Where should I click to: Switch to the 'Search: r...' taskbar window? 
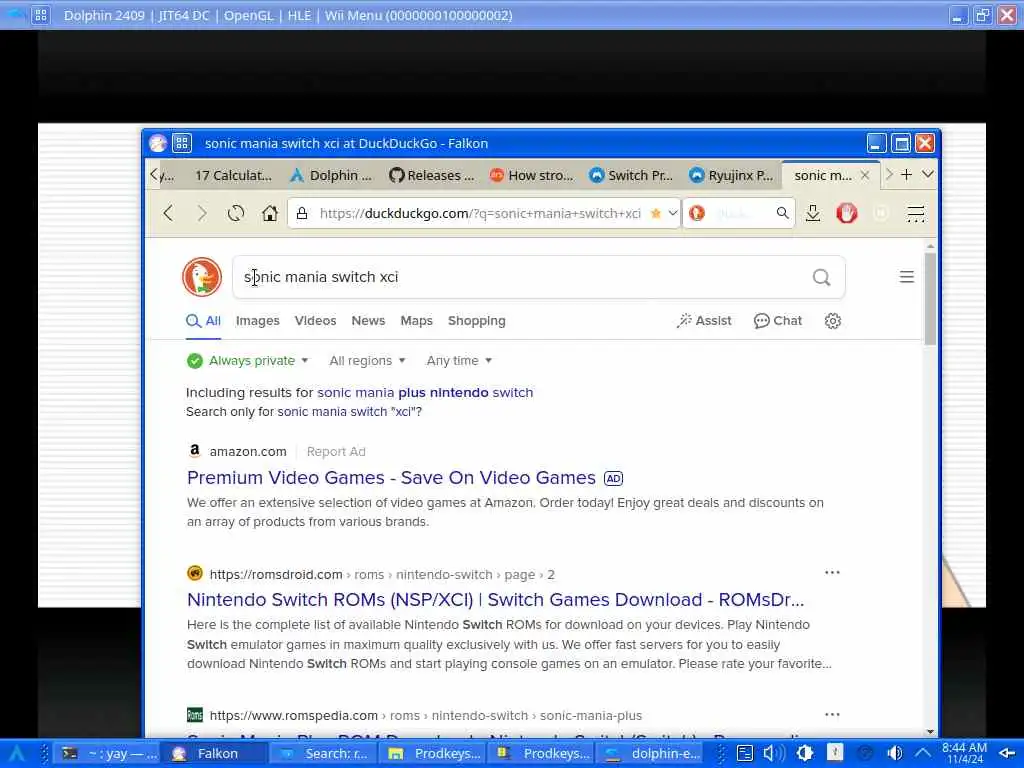323,754
